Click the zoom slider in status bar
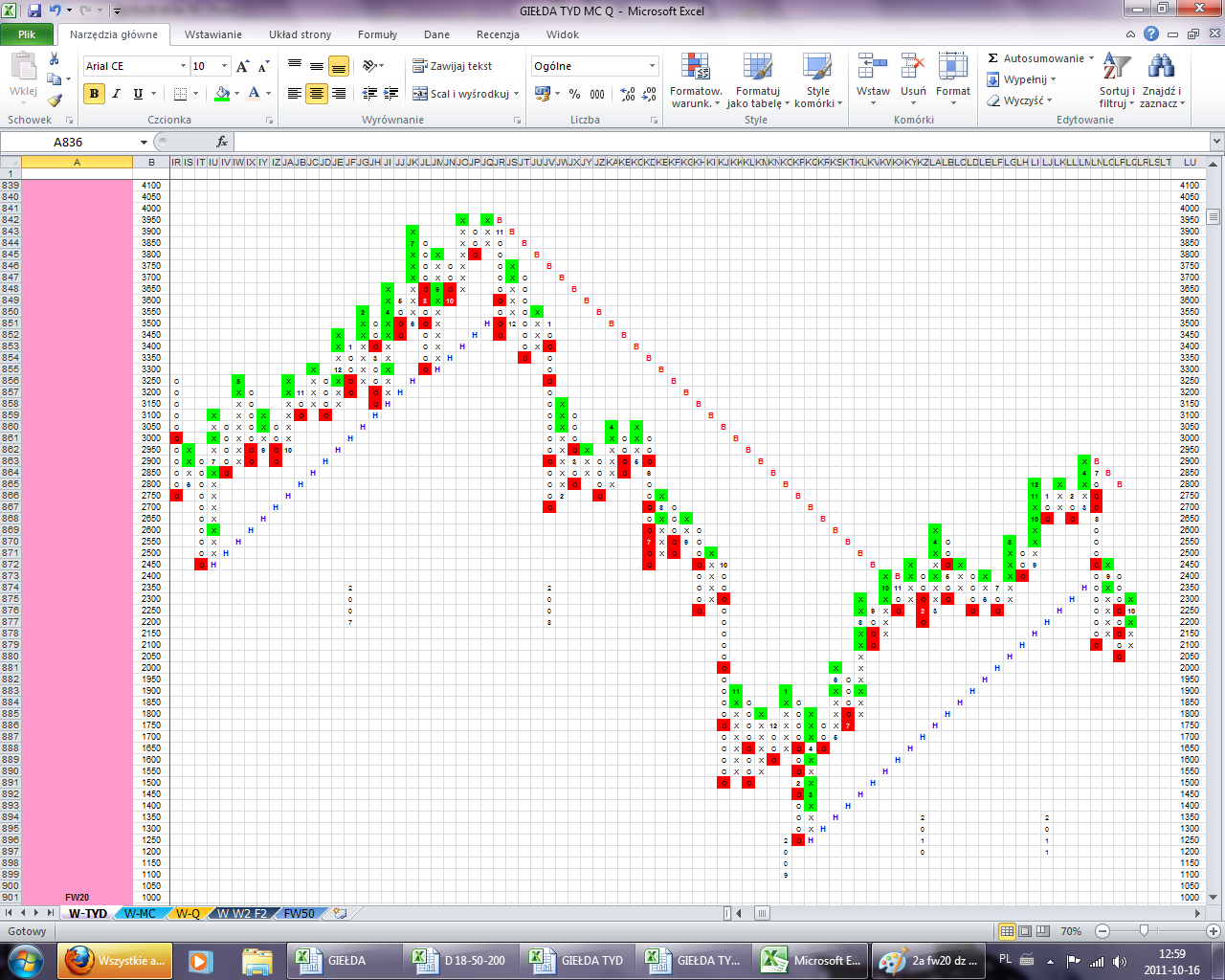This screenshot has height=980, width=1225. click(1145, 931)
